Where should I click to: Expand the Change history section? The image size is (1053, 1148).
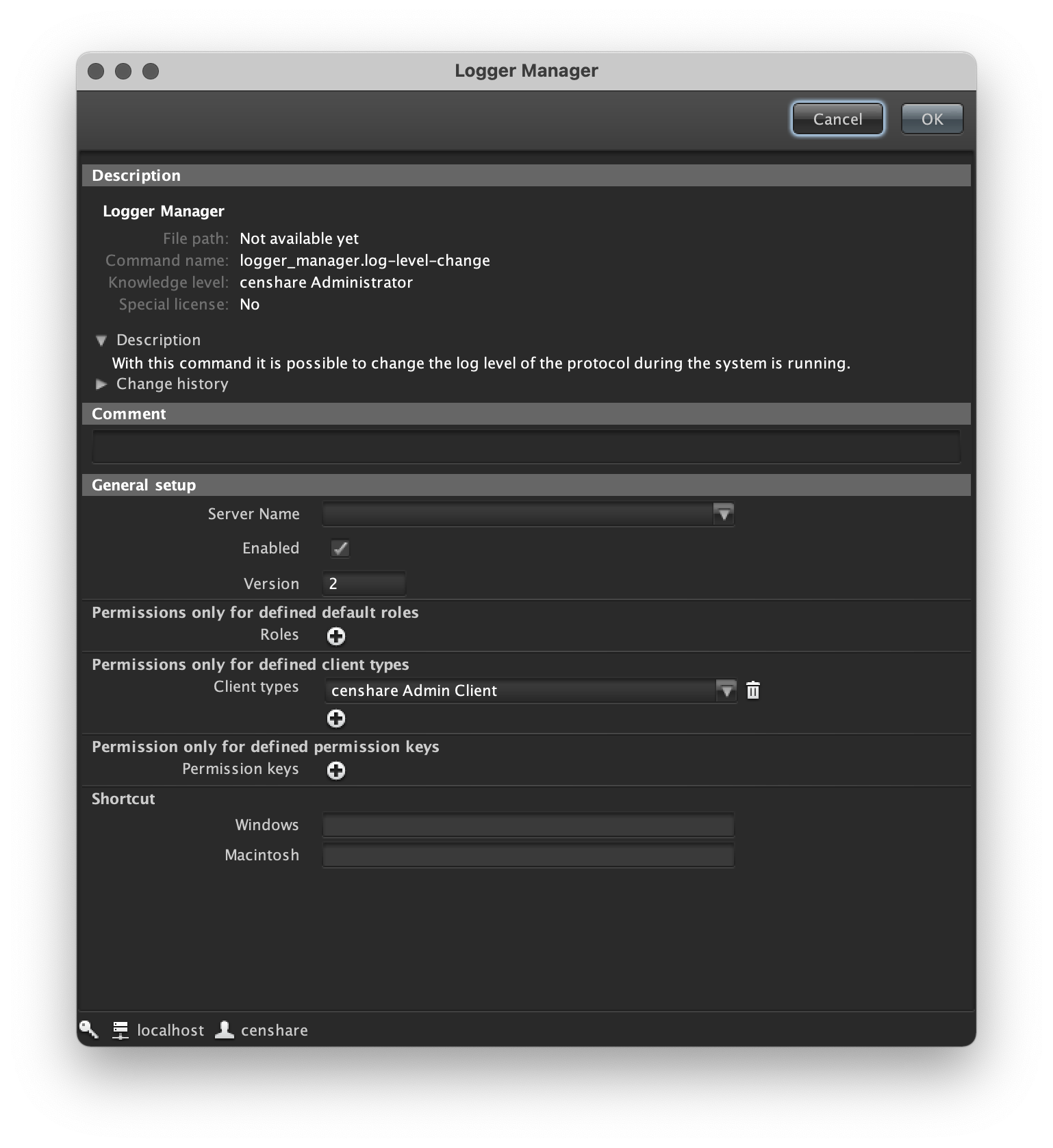[x=101, y=384]
